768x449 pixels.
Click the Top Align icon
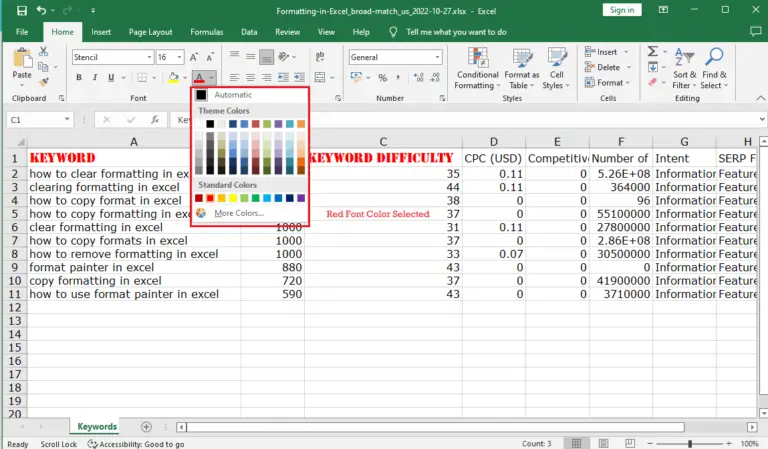[x=235, y=56]
